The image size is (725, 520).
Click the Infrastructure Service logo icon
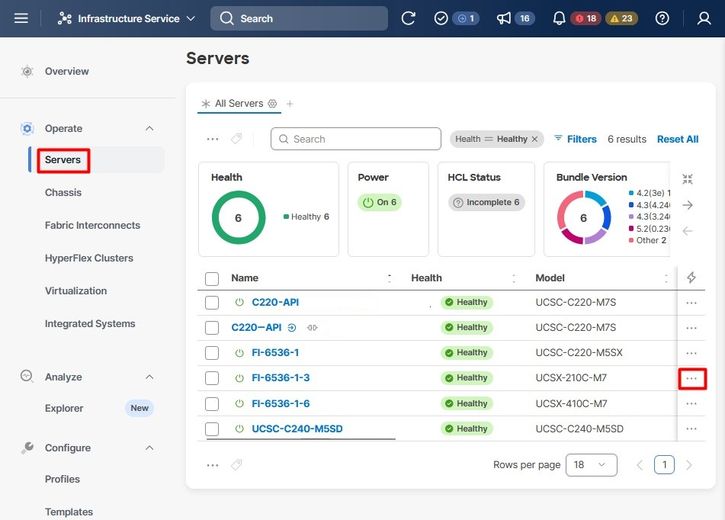pyautogui.click(x=65, y=18)
